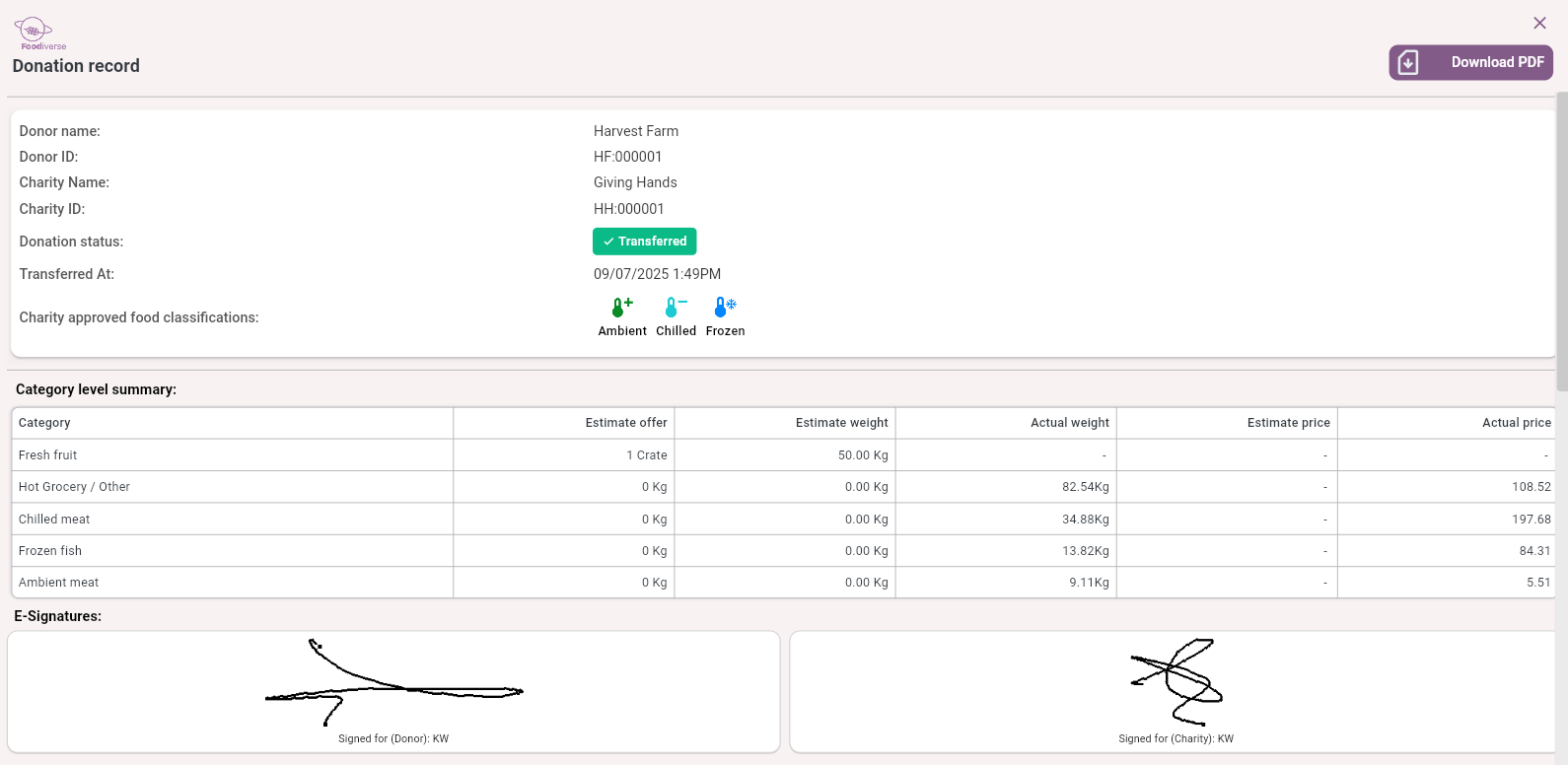The width and height of the screenshot is (1568, 765).
Task: Click the Estimate weight column header
Action: coord(841,423)
